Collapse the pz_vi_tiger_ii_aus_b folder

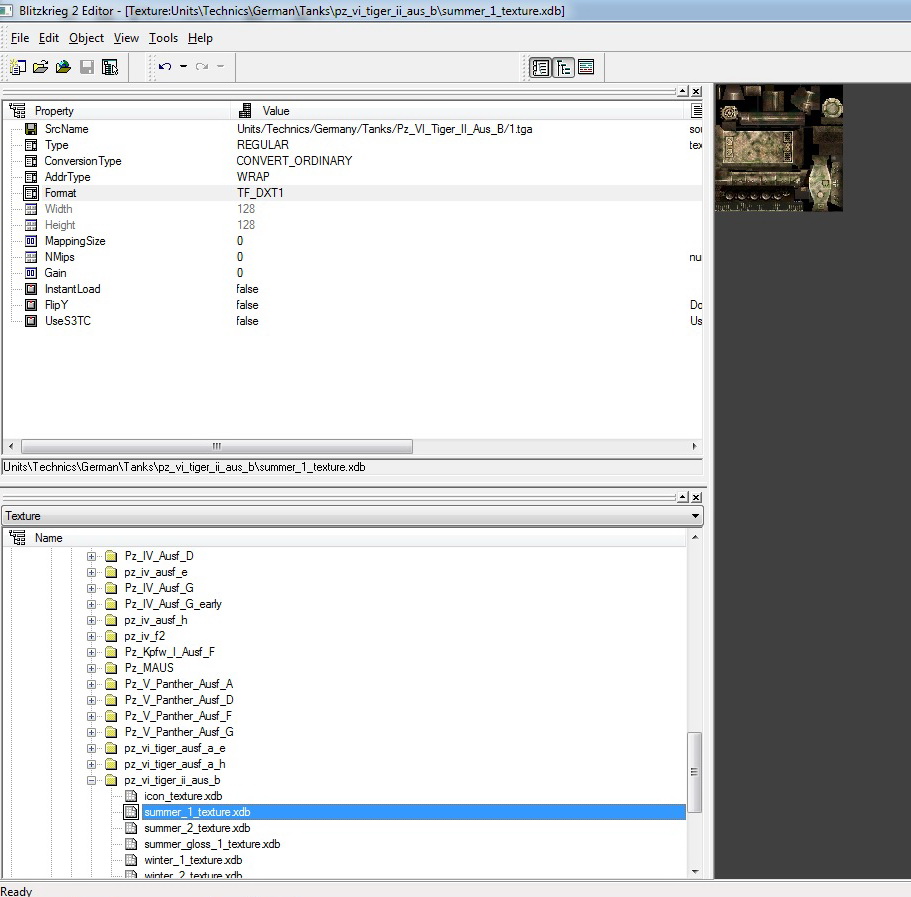91,780
